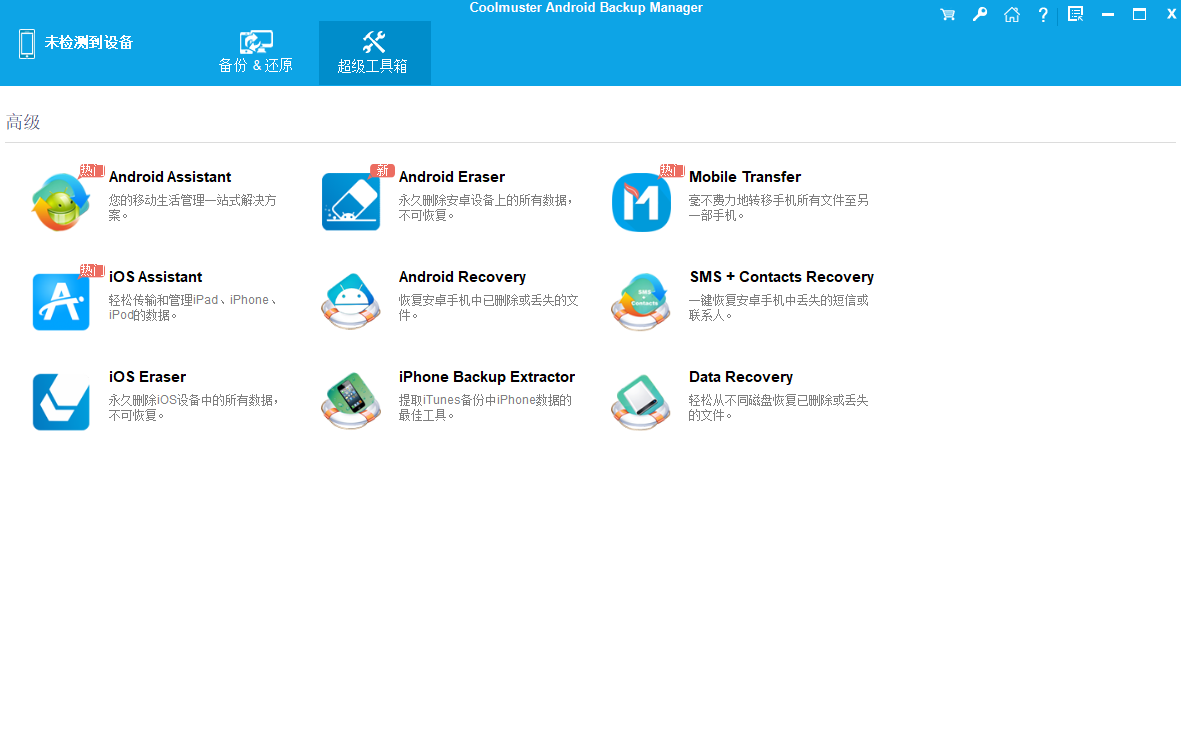Open the shopping cart purchase icon

(x=948, y=14)
